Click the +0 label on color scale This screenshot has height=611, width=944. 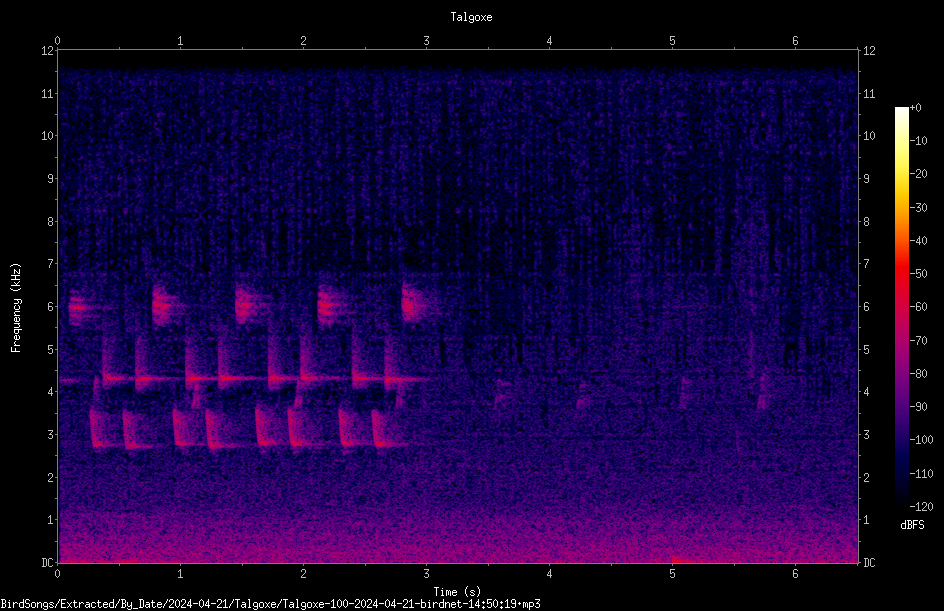(916, 108)
